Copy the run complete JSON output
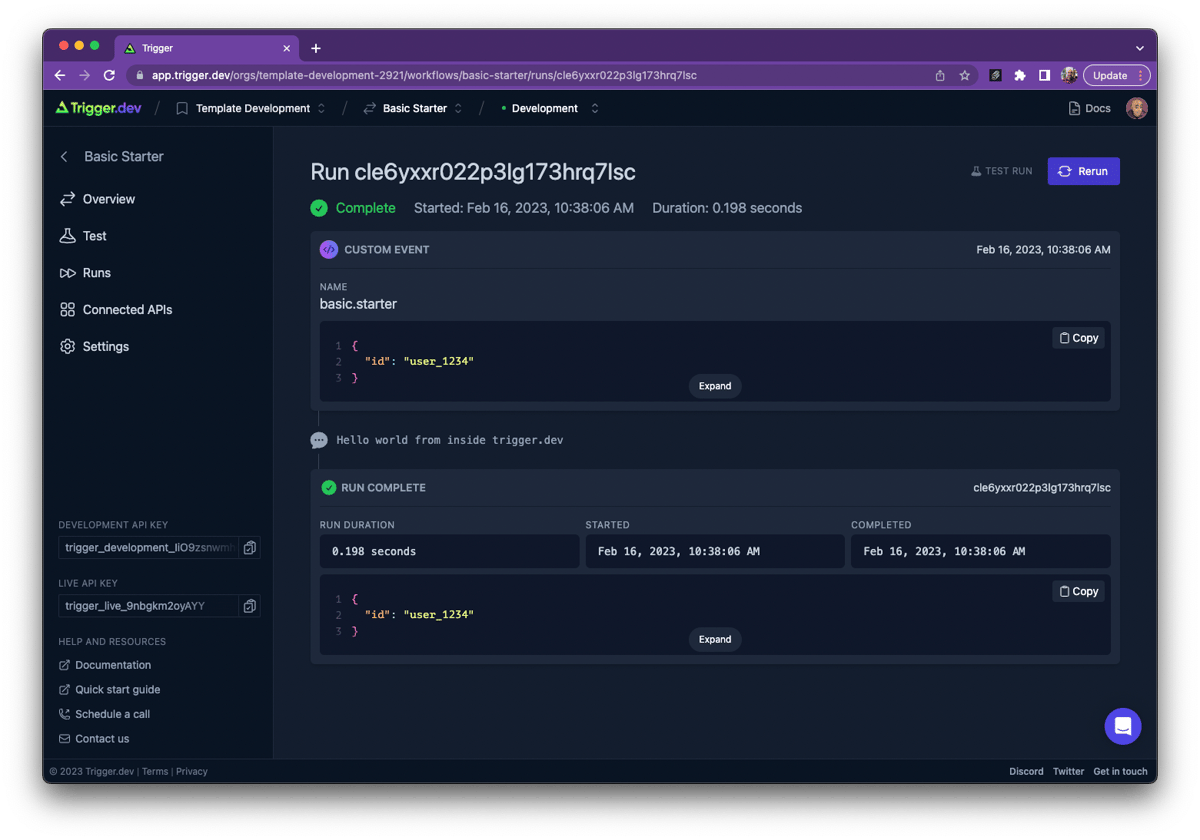 coord(1079,592)
